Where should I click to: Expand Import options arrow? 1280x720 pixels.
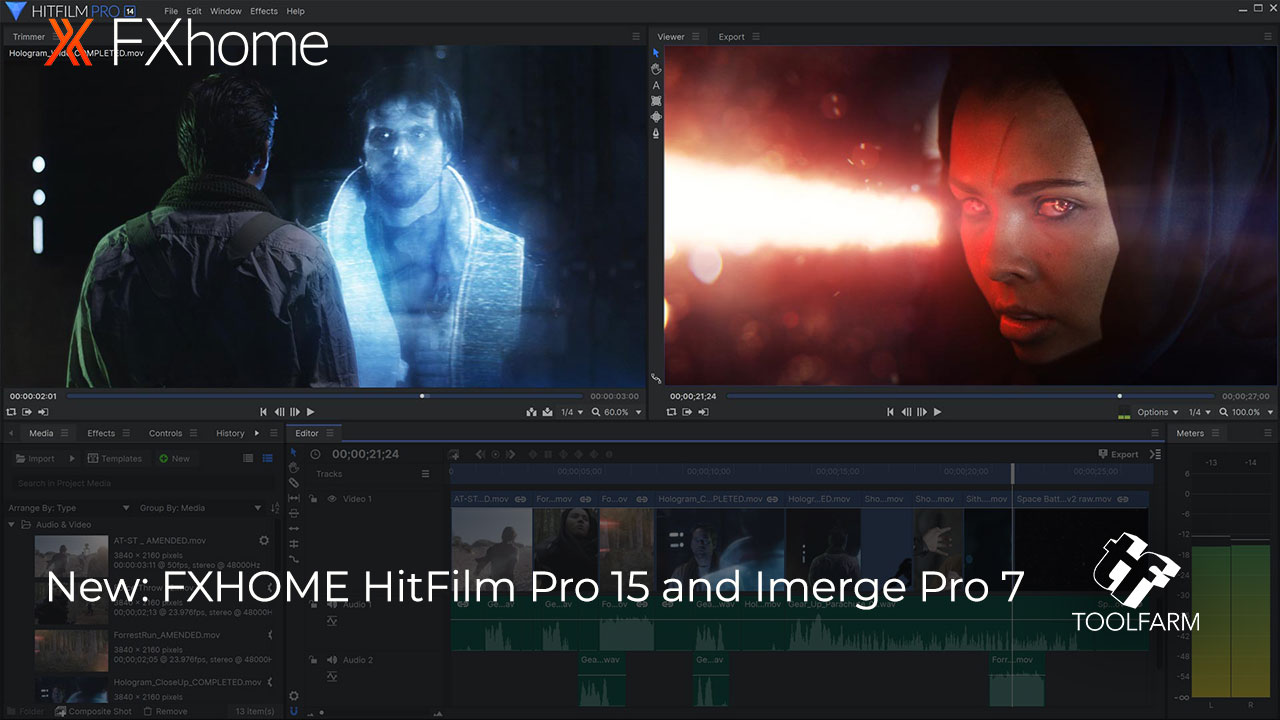72,459
